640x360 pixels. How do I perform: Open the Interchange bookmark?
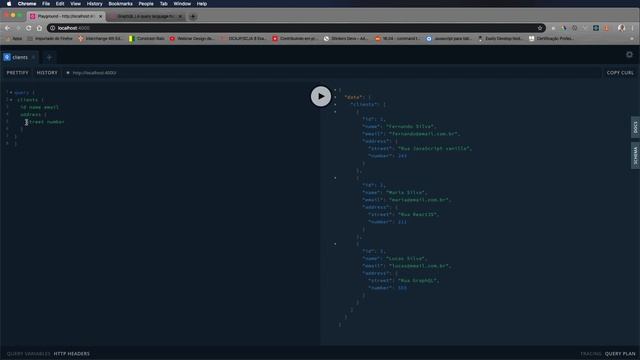100,38
